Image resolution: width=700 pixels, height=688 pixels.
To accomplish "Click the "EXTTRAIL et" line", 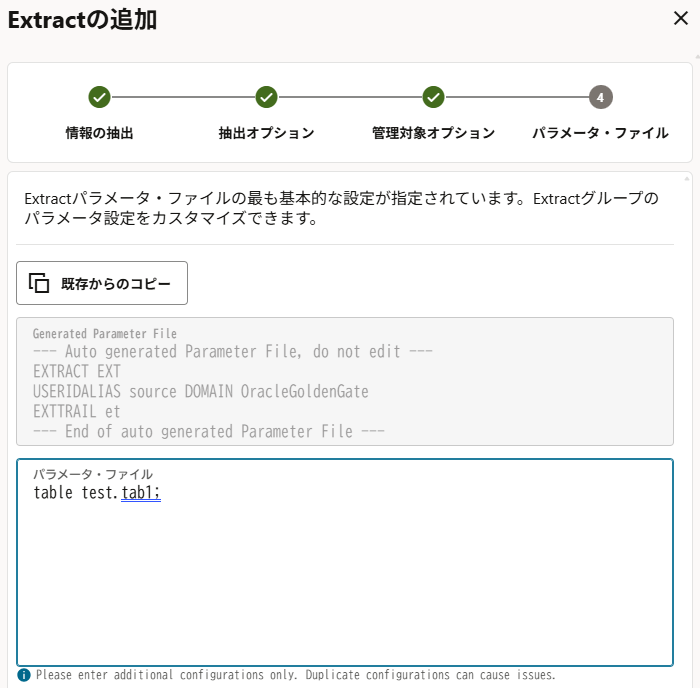I will coord(77,411).
